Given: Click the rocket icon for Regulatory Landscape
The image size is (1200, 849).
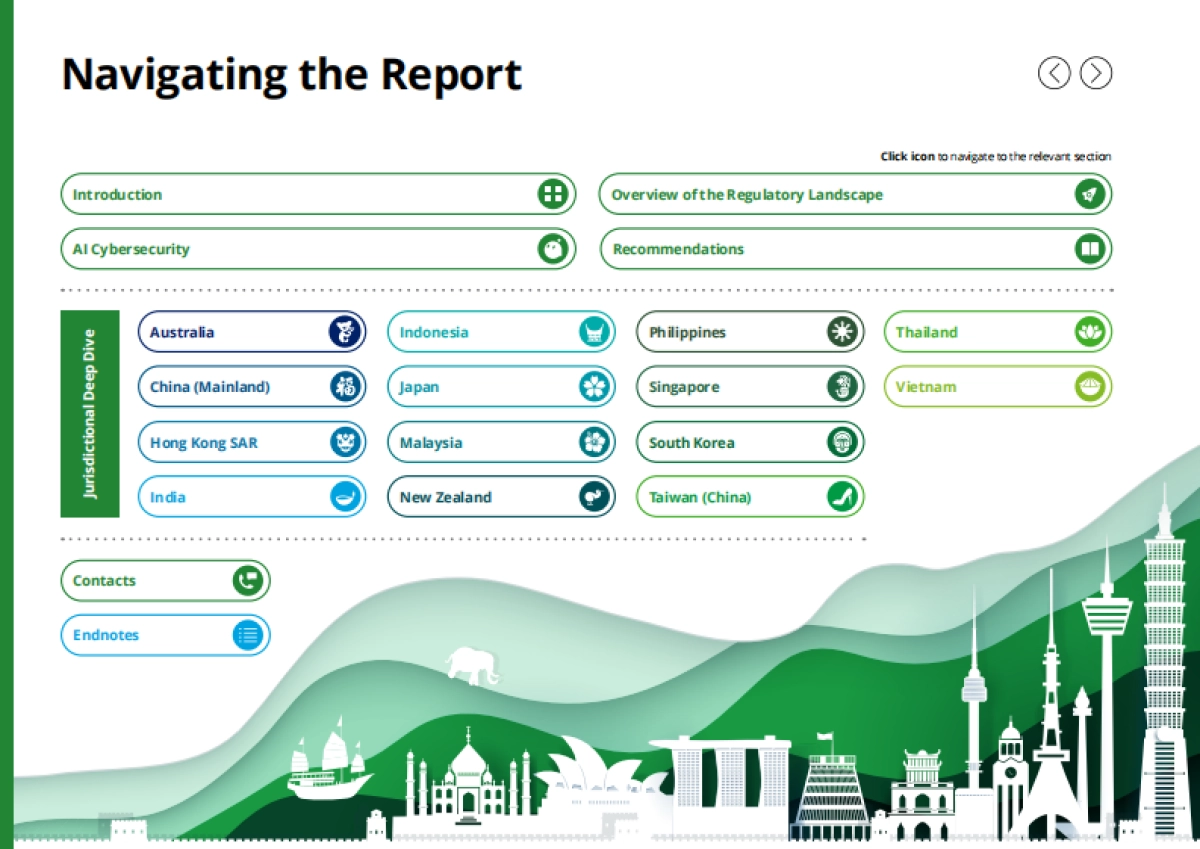Looking at the screenshot, I should coord(1089,194).
